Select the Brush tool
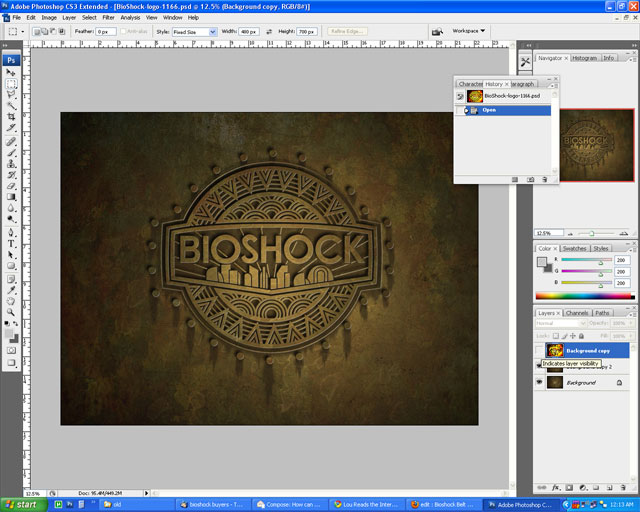The height and width of the screenshot is (512, 640). point(11,153)
